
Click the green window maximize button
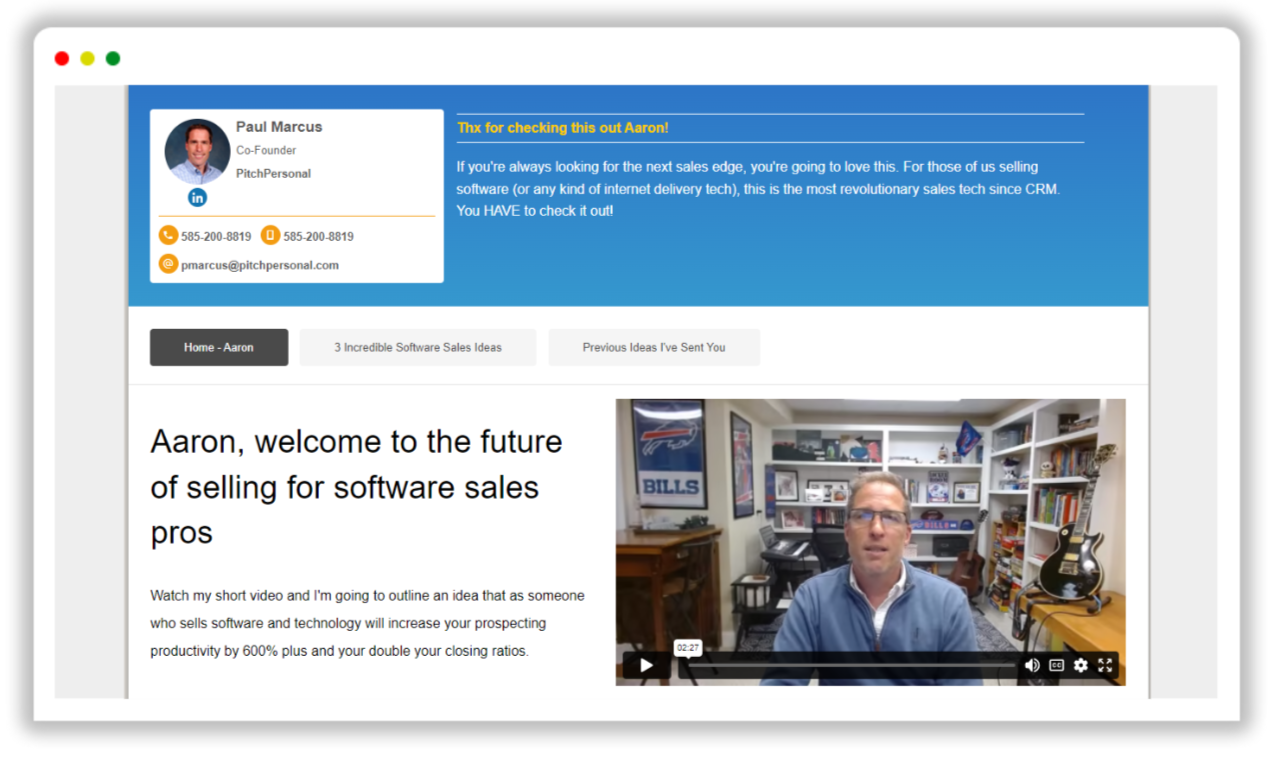113,59
